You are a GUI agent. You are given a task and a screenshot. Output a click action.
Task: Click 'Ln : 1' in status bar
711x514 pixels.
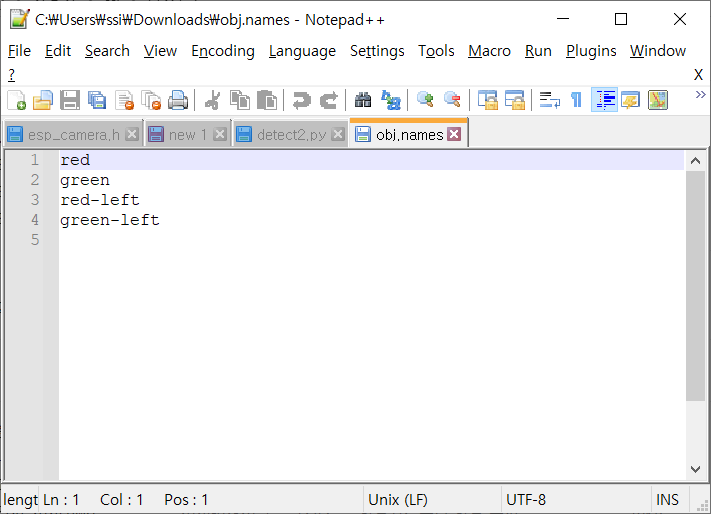point(61,499)
